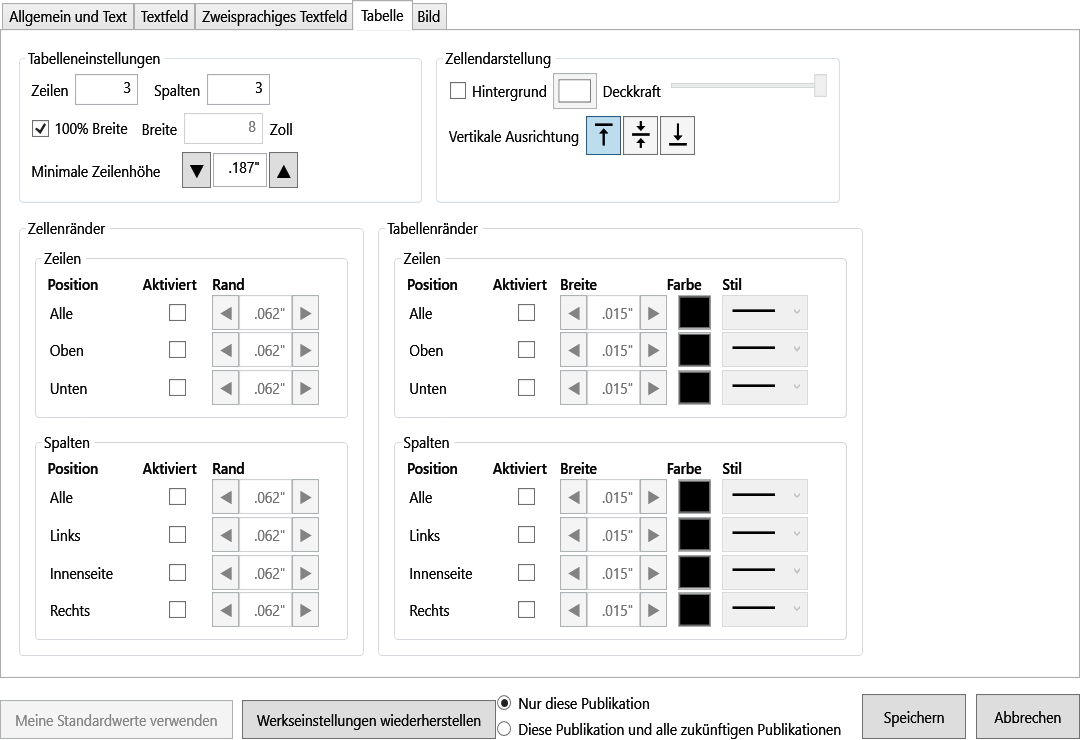Increase minimum row height with up arrow
The height and width of the screenshot is (740, 1080).
point(283,170)
